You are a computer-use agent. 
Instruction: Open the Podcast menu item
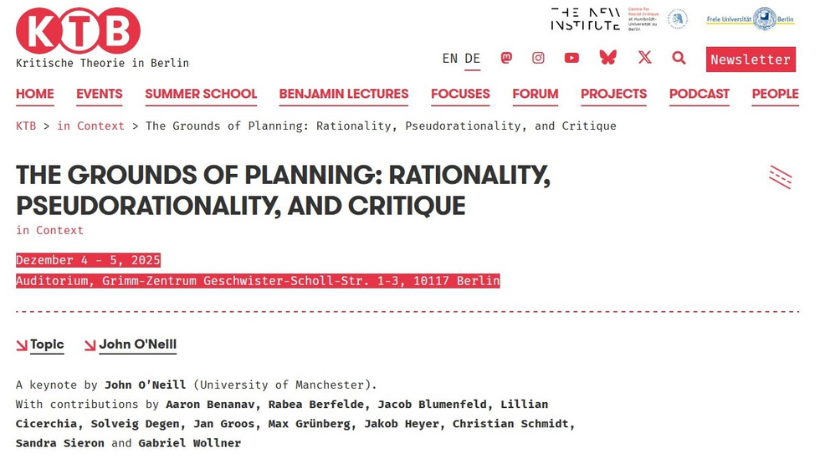[x=699, y=94]
